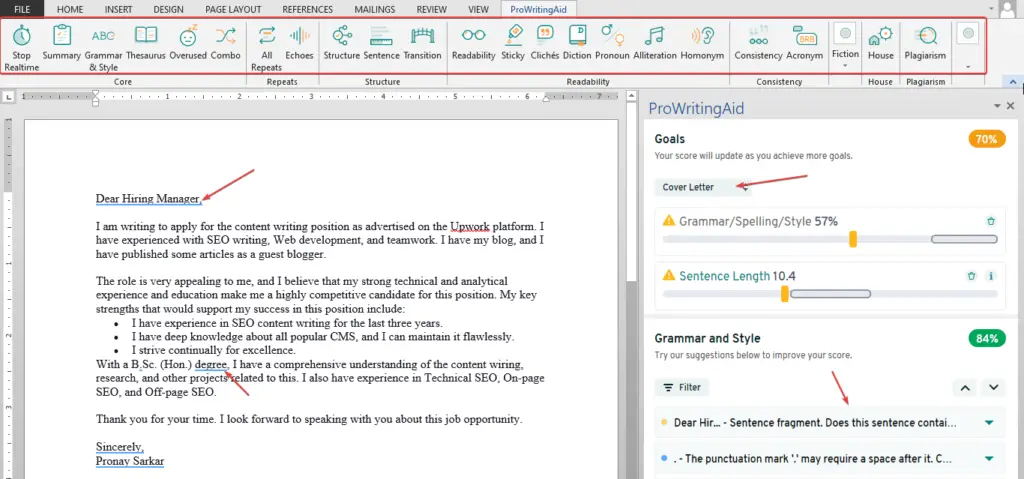Run the Alliteration report

pyautogui.click(x=655, y=44)
